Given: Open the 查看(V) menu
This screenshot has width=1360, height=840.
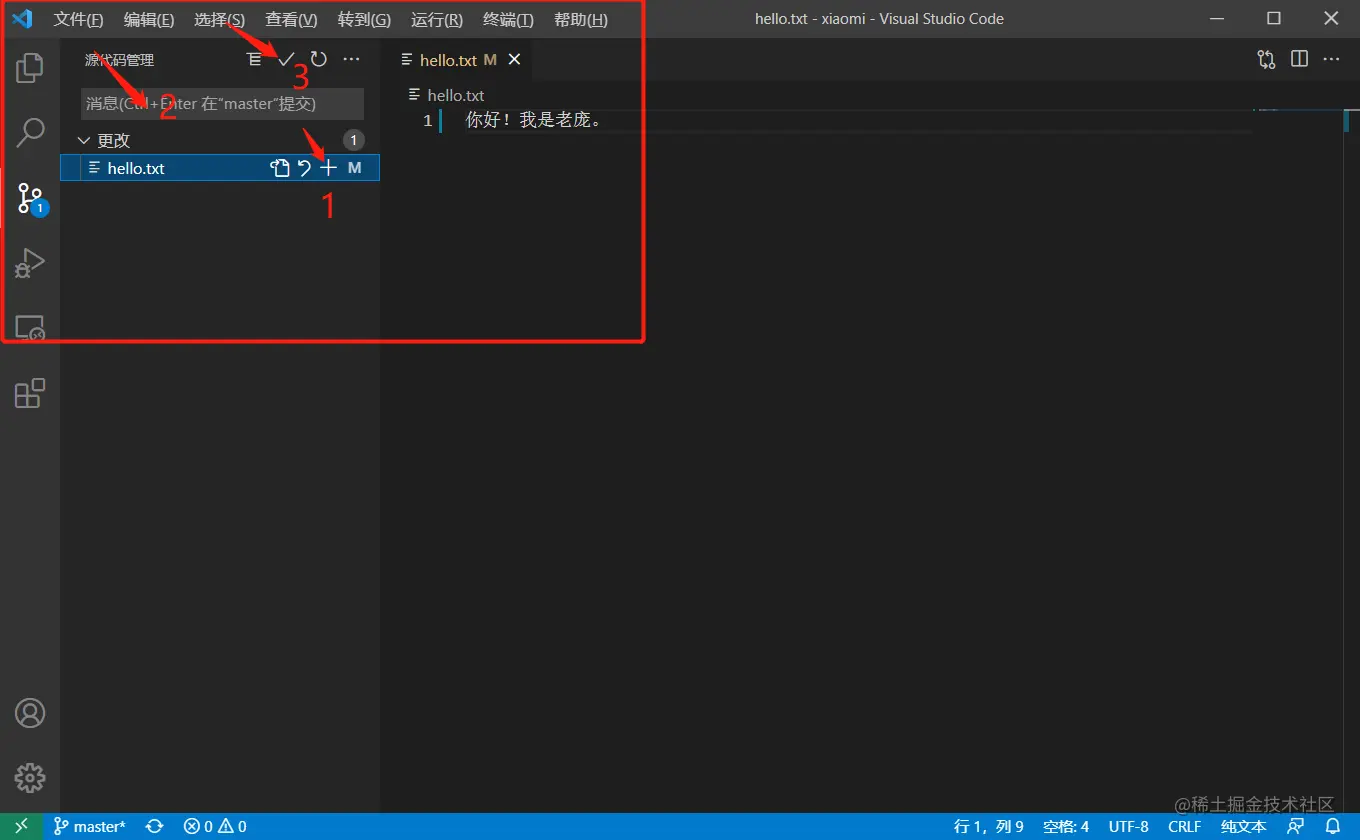Looking at the screenshot, I should [291, 20].
